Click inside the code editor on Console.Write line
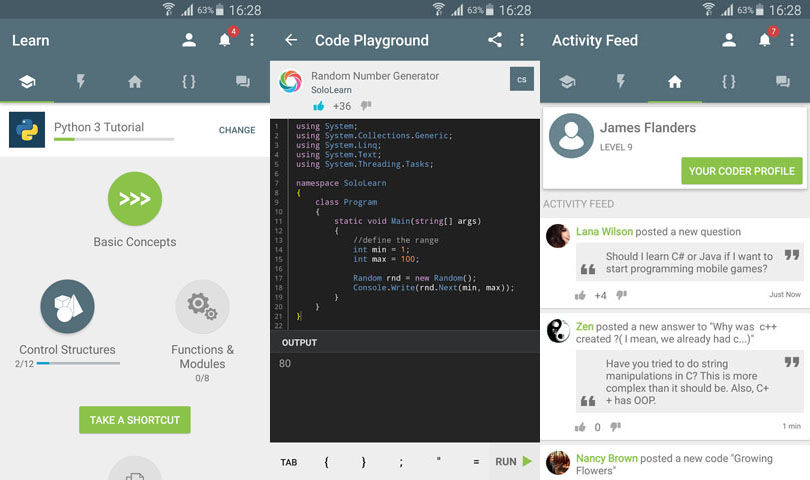This screenshot has height=480, width=810. (x=433, y=287)
